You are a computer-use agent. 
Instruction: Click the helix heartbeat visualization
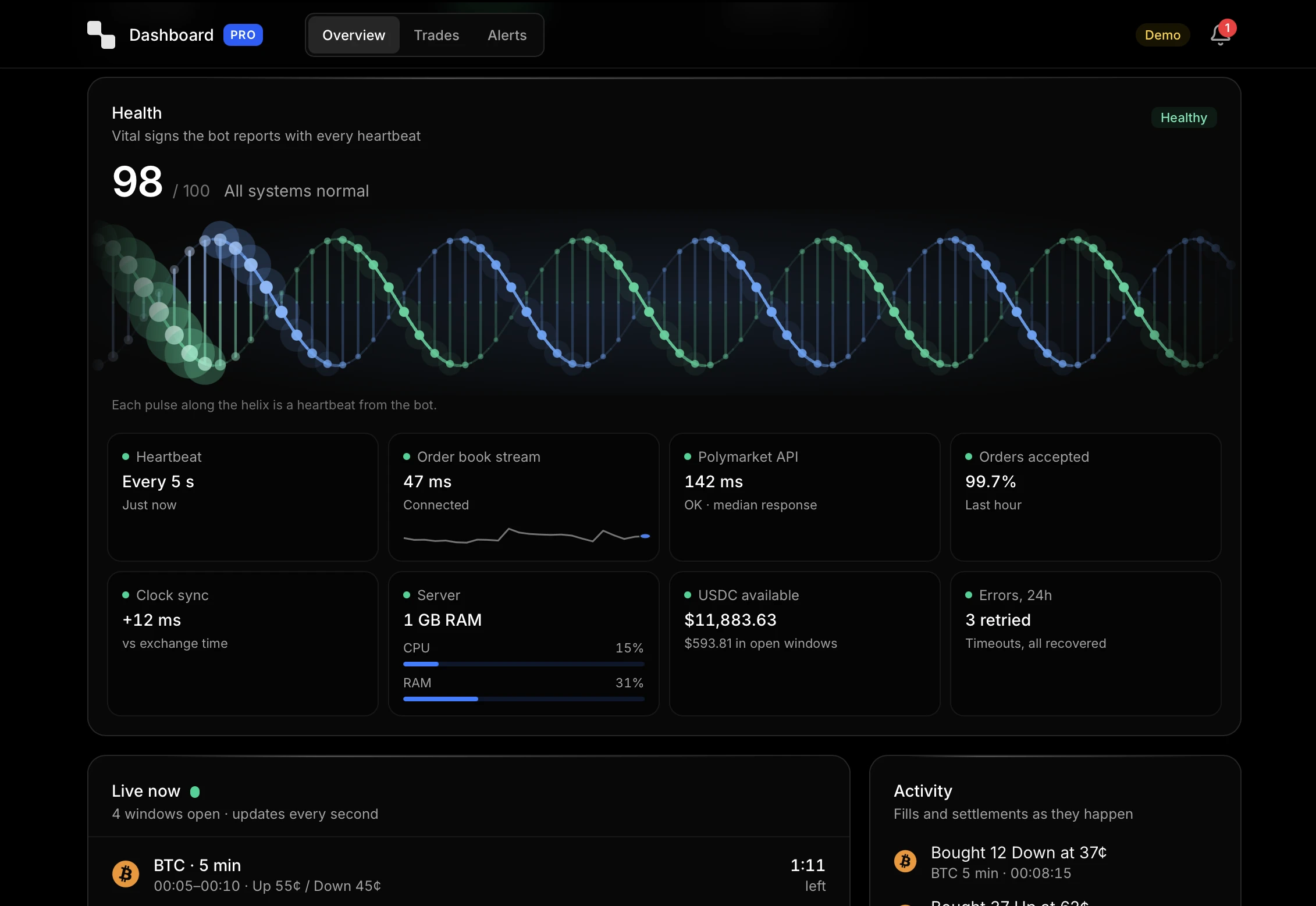[x=663, y=302]
